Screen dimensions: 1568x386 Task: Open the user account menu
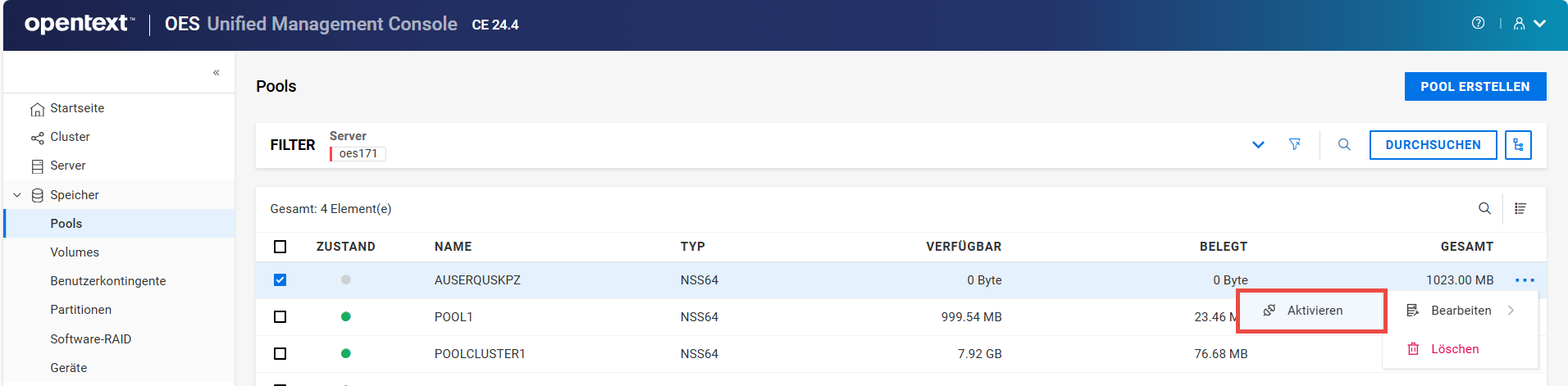point(1529,24)
